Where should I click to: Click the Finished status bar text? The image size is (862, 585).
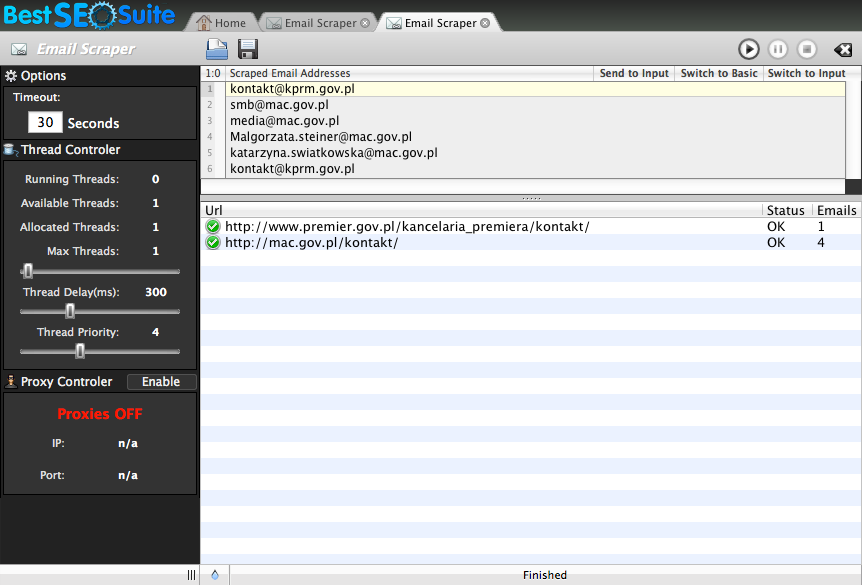click(545, 575)
